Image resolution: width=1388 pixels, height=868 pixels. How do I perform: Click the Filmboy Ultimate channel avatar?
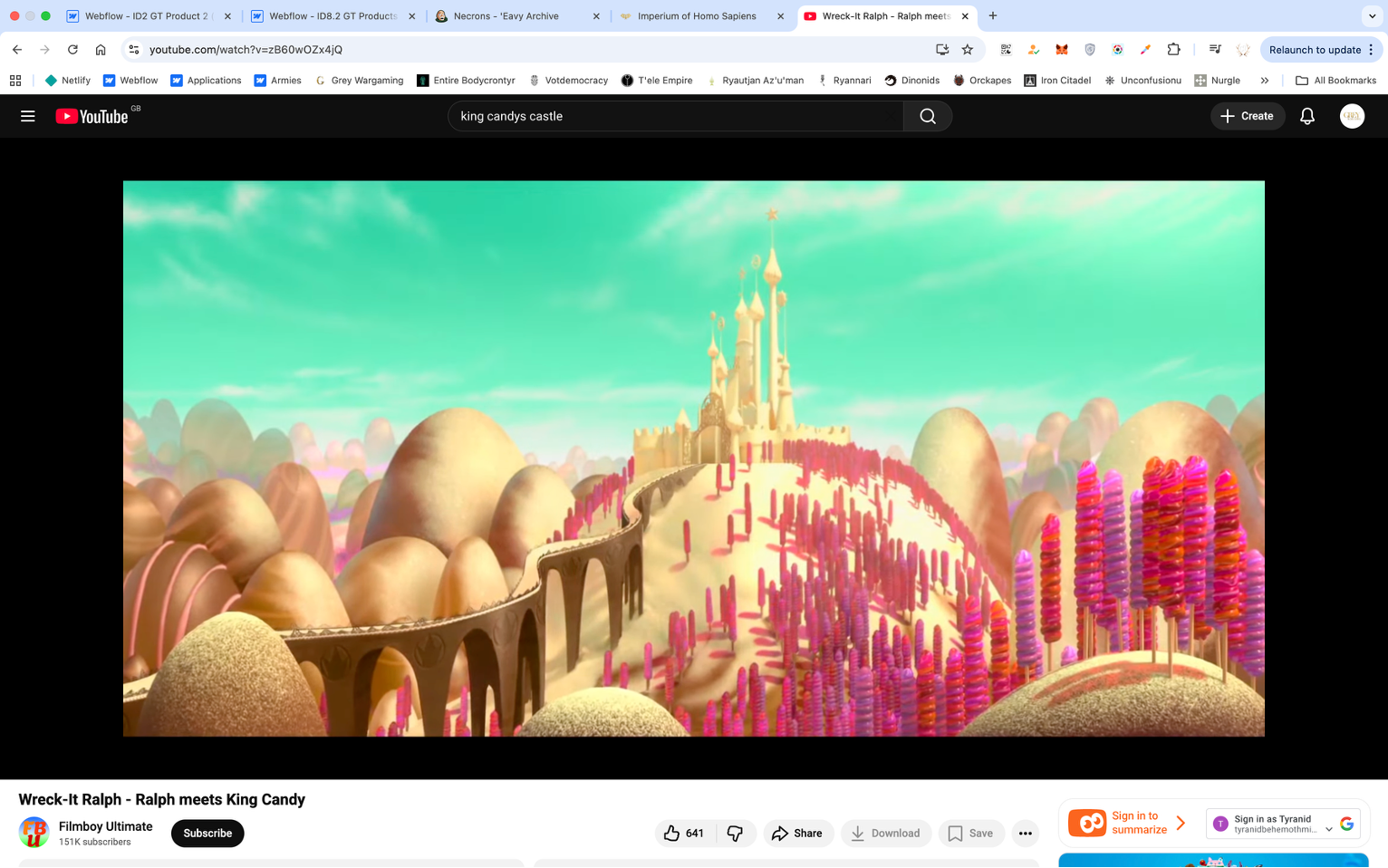[34, 833]
